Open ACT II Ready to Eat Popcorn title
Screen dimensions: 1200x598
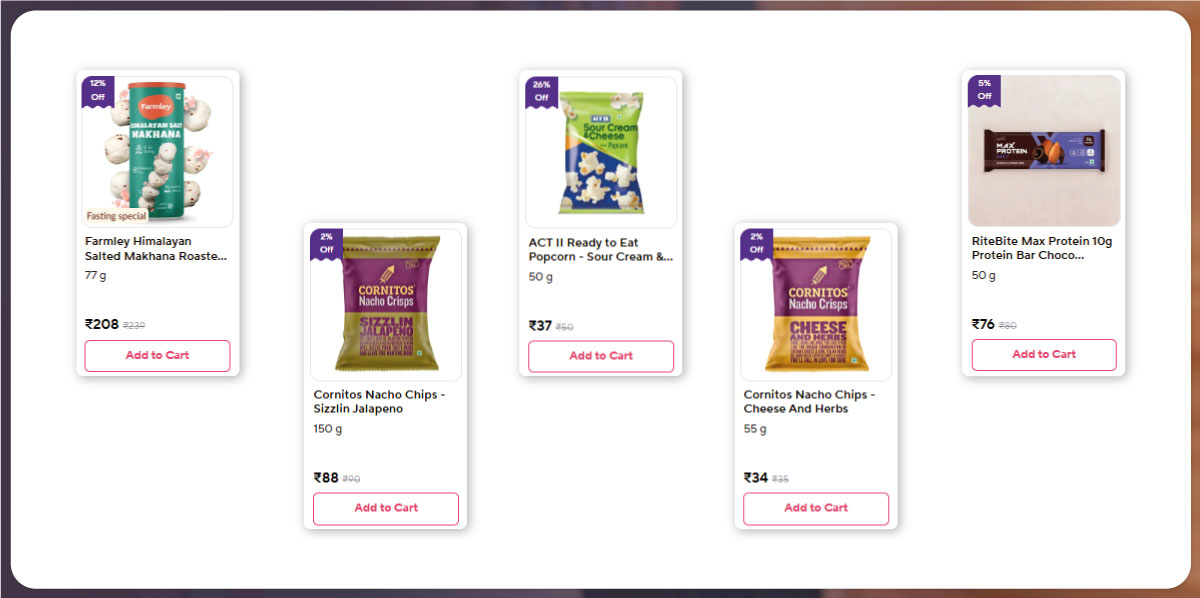pyautogui.click(x=600, y=250)
